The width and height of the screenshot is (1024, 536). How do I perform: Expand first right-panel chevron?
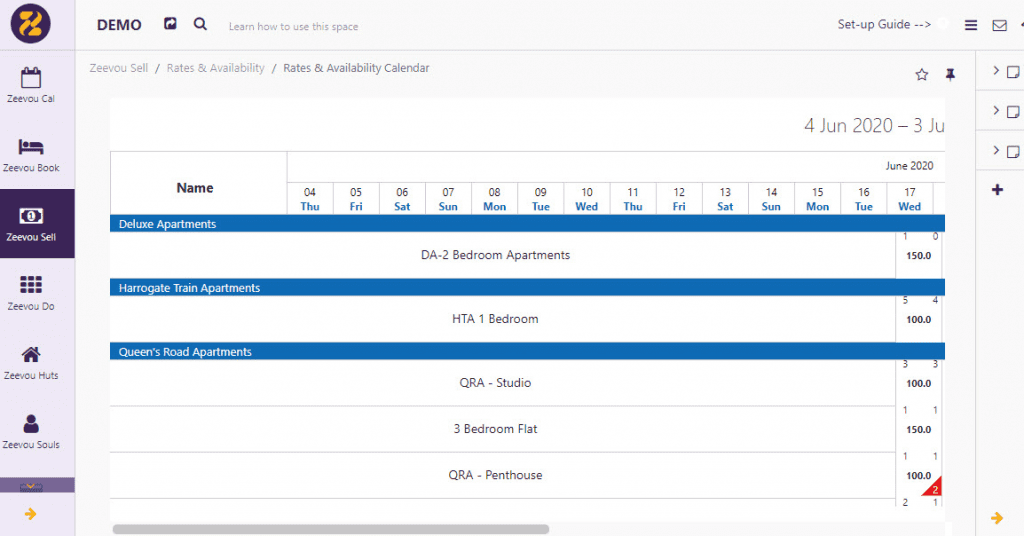(x=996, y=71)
